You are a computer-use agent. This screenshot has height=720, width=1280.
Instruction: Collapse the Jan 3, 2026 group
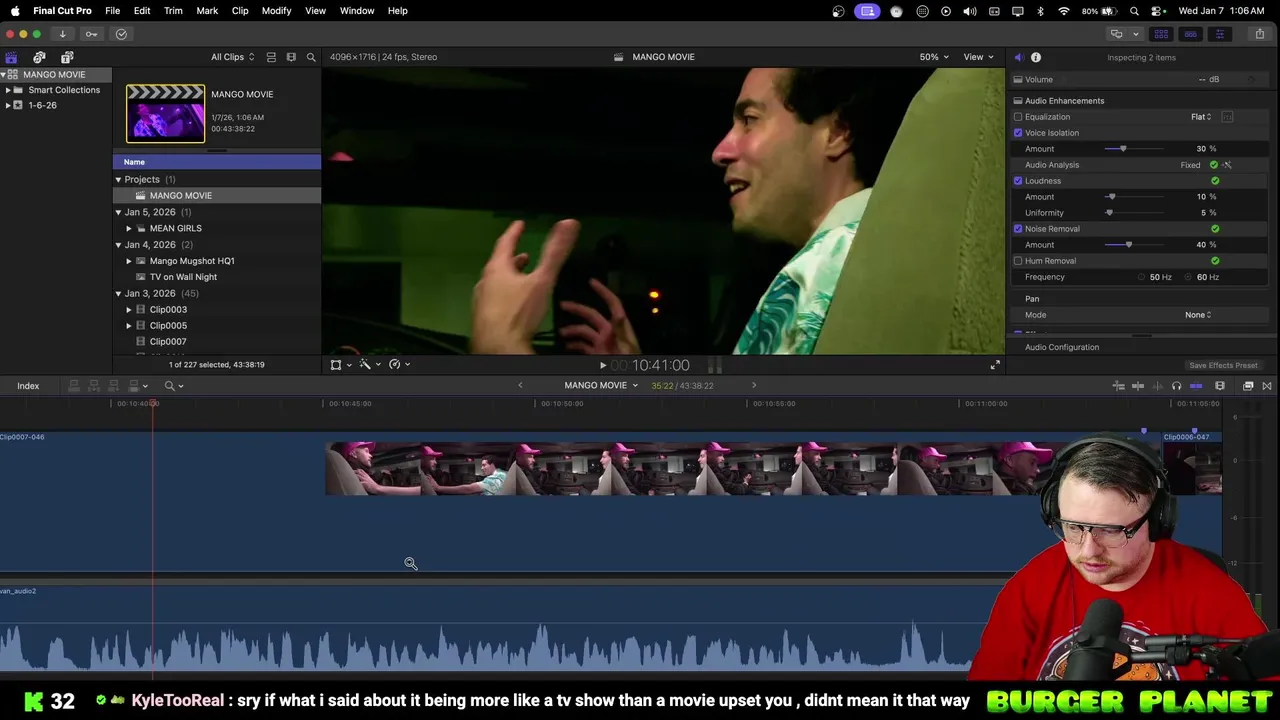click(x=118, y=294)
